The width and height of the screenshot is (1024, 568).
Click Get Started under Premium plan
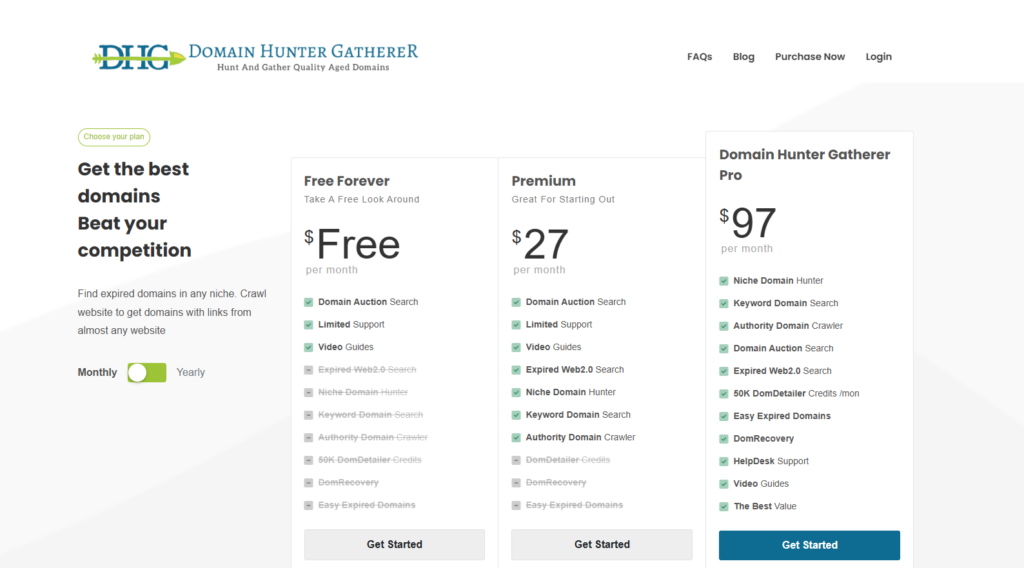[x=602, y=544]
